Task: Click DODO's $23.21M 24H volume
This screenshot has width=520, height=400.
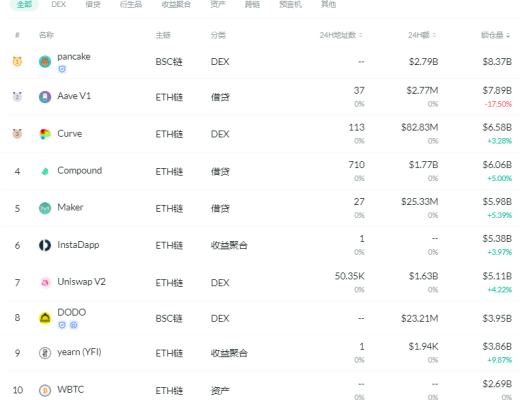Action: pyautogui.click(x=420, y=319)
